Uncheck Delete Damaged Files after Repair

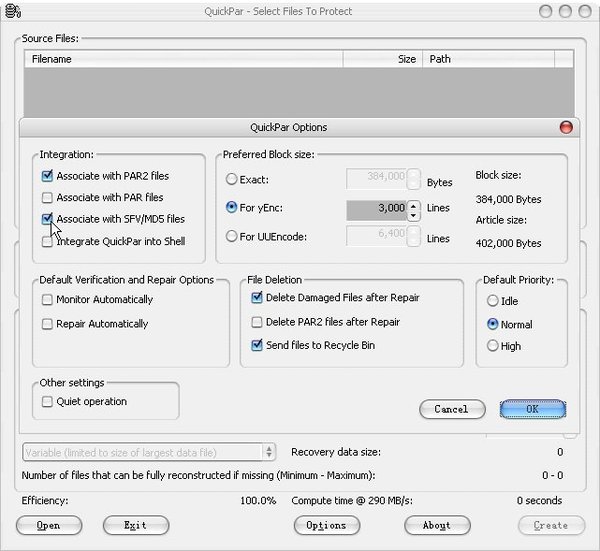coord(257,298)
